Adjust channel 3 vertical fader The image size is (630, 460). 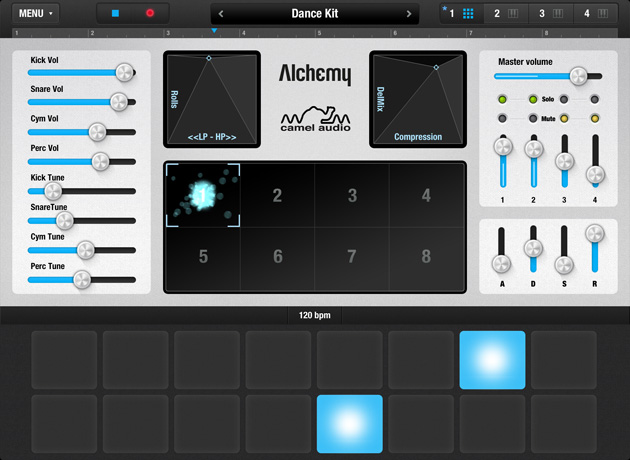565,162
